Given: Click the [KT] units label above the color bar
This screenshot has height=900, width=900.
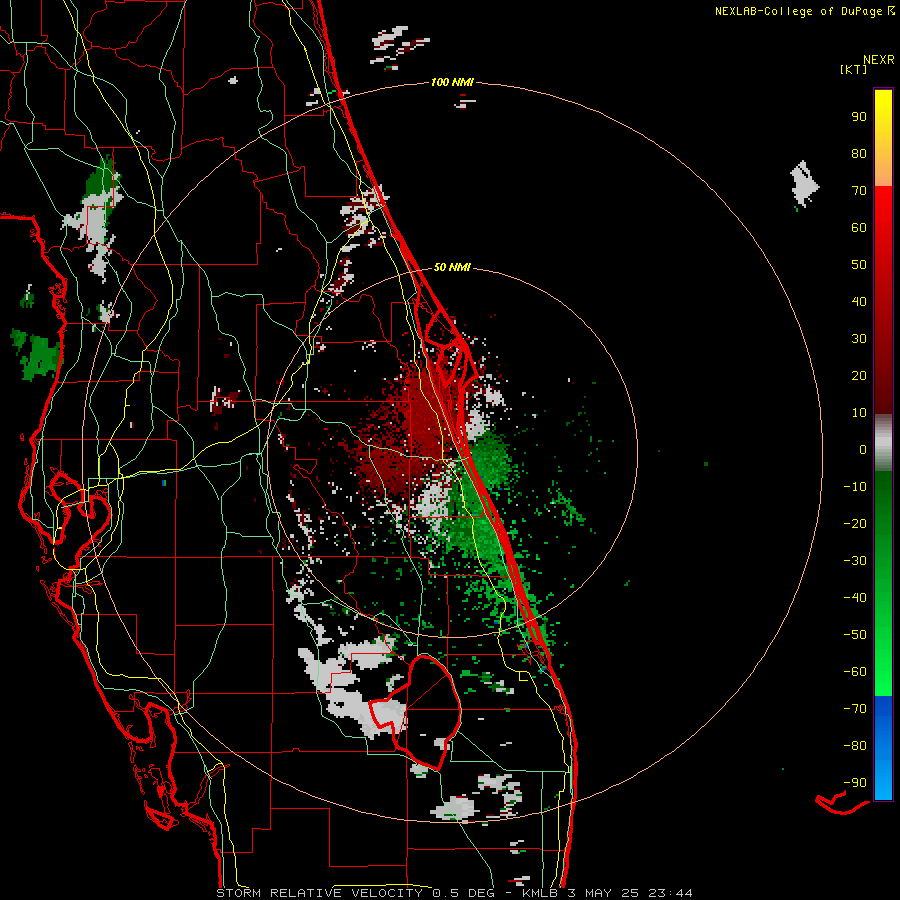Looking at the screenshot, I should point(853,69).
